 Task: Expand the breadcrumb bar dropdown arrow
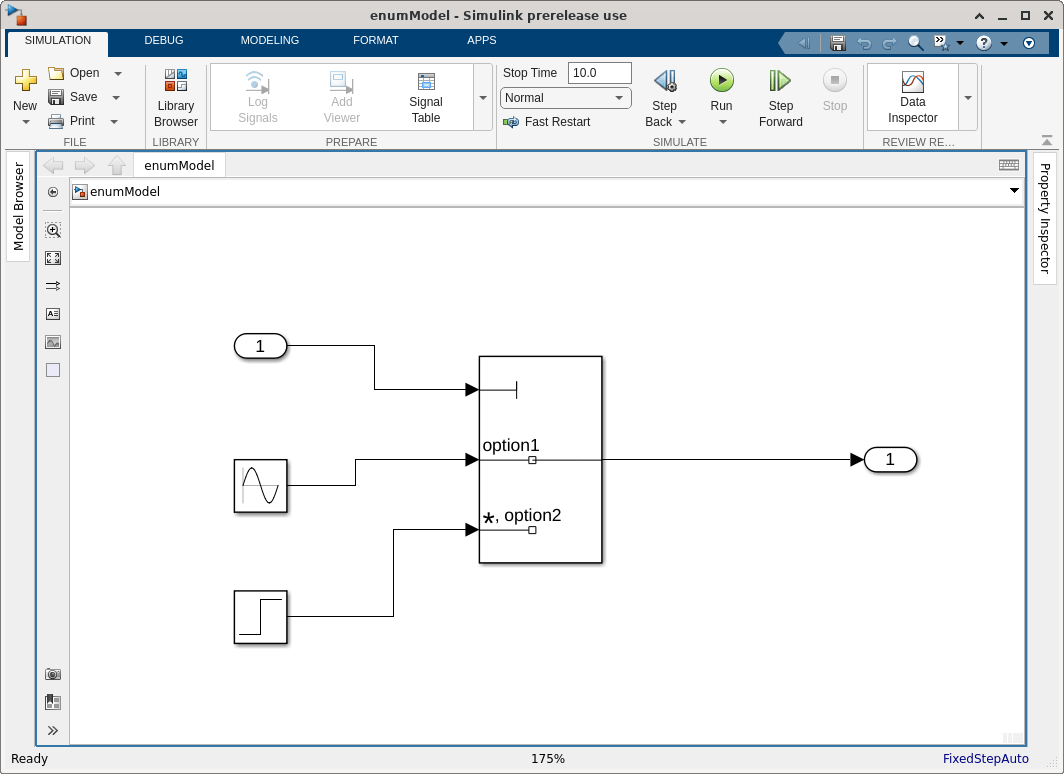(1014, 191)
